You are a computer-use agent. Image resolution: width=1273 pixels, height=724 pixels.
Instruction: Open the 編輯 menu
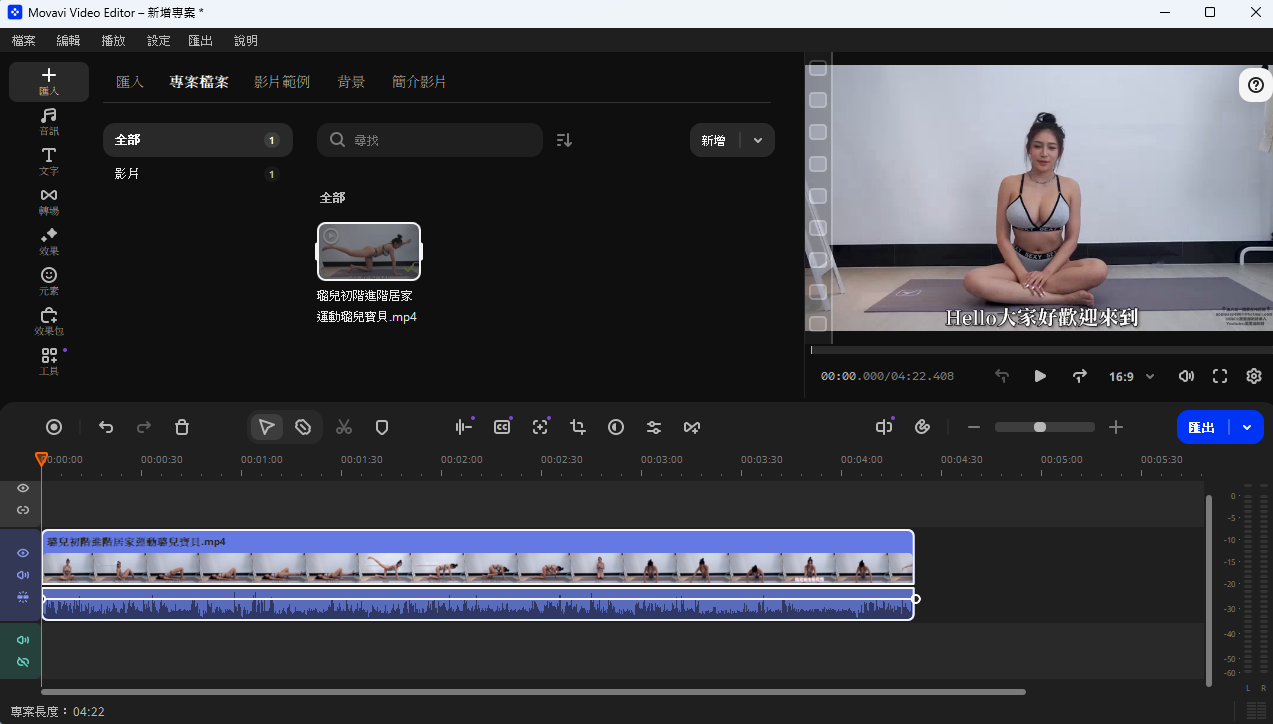click(68, 41)
